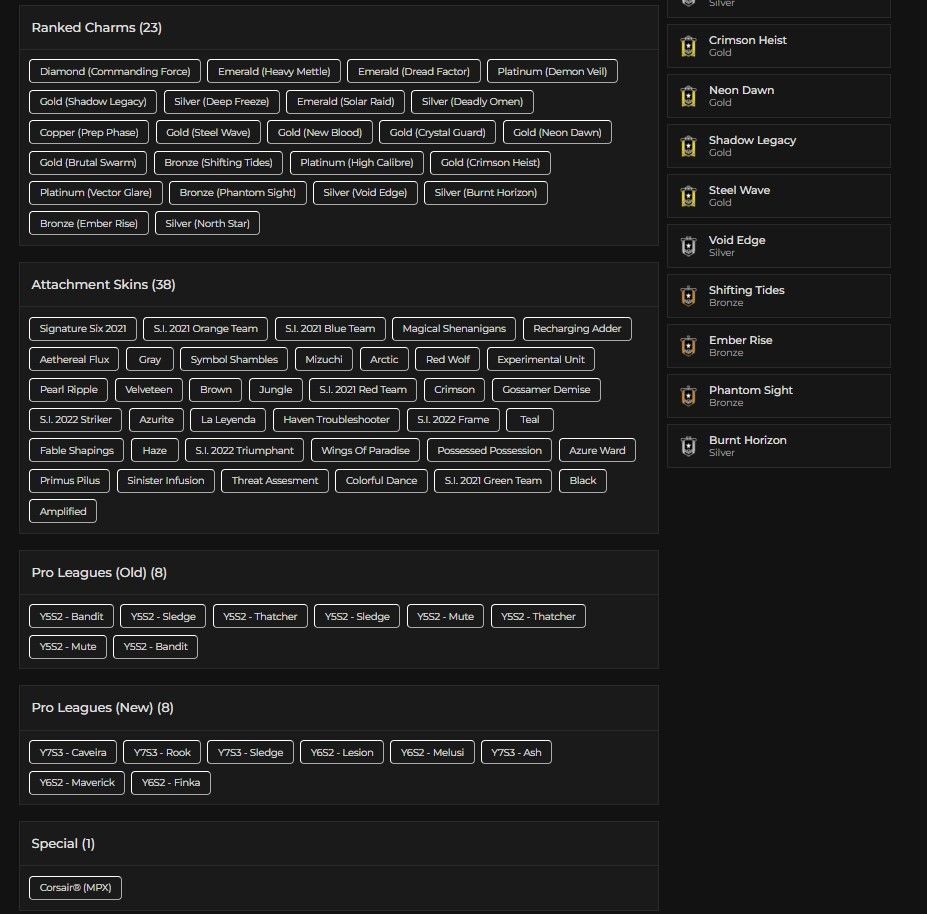Image resolution: width=927 pixels, height=914 pixels.
Task: Select the Haven Troubleshooter tag
Action: [336, 420]
